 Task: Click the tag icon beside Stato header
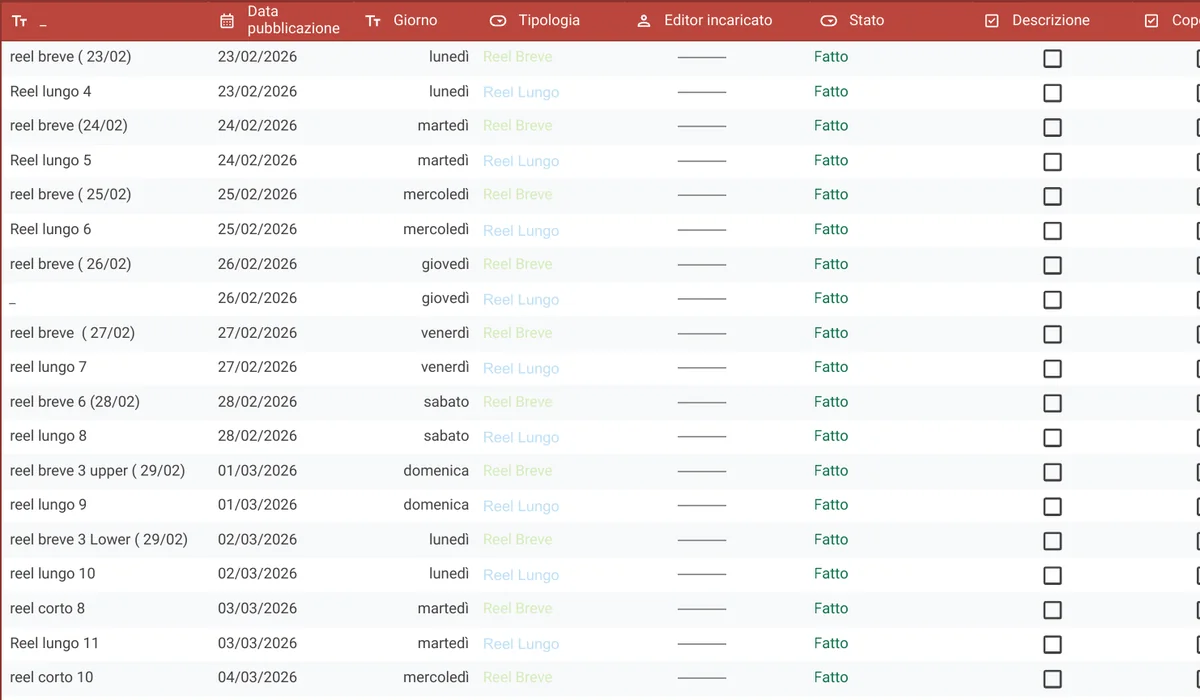click(828, 20)
